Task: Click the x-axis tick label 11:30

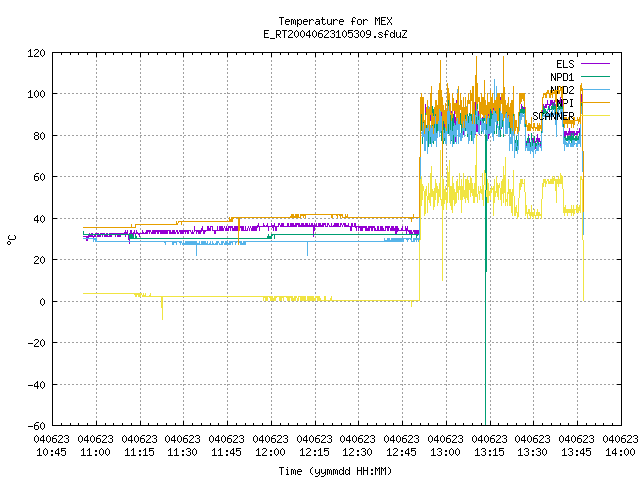Action: click(x=182, y=453)
